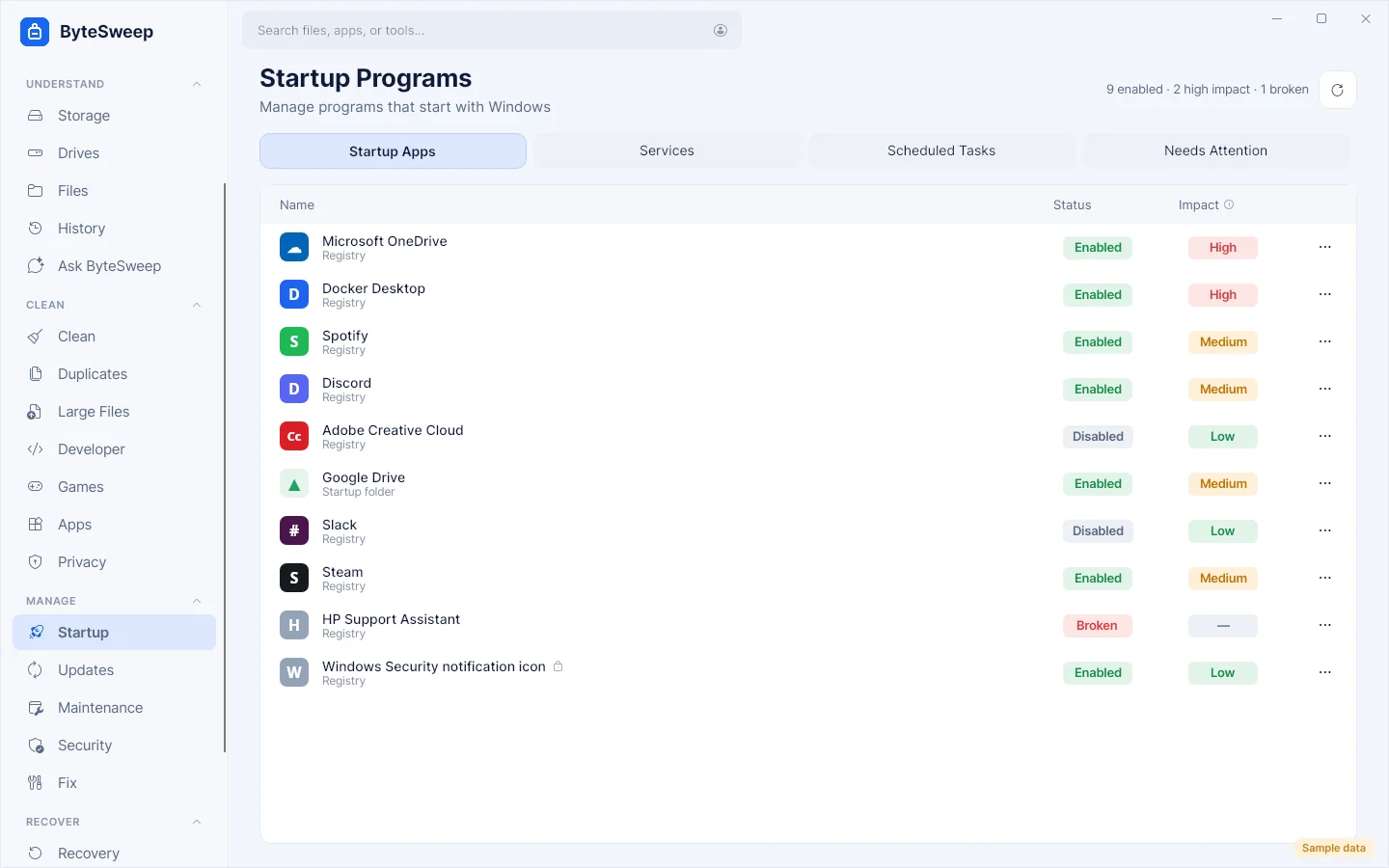Toggle Microsoft OneDrive Enabled status
Viewport: 1389px width, 868px height.
pos(1098,248)
